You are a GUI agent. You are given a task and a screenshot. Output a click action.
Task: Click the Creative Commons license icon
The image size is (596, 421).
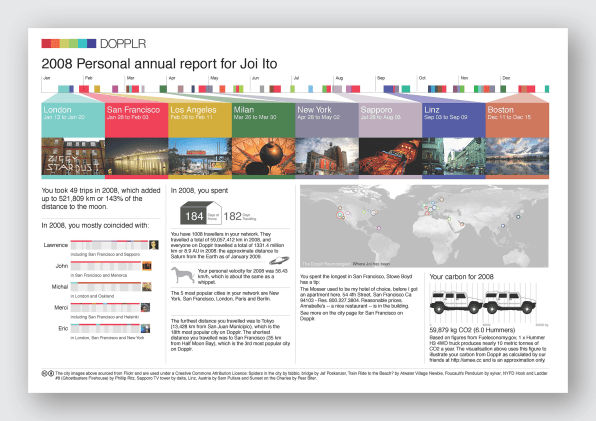48,374
